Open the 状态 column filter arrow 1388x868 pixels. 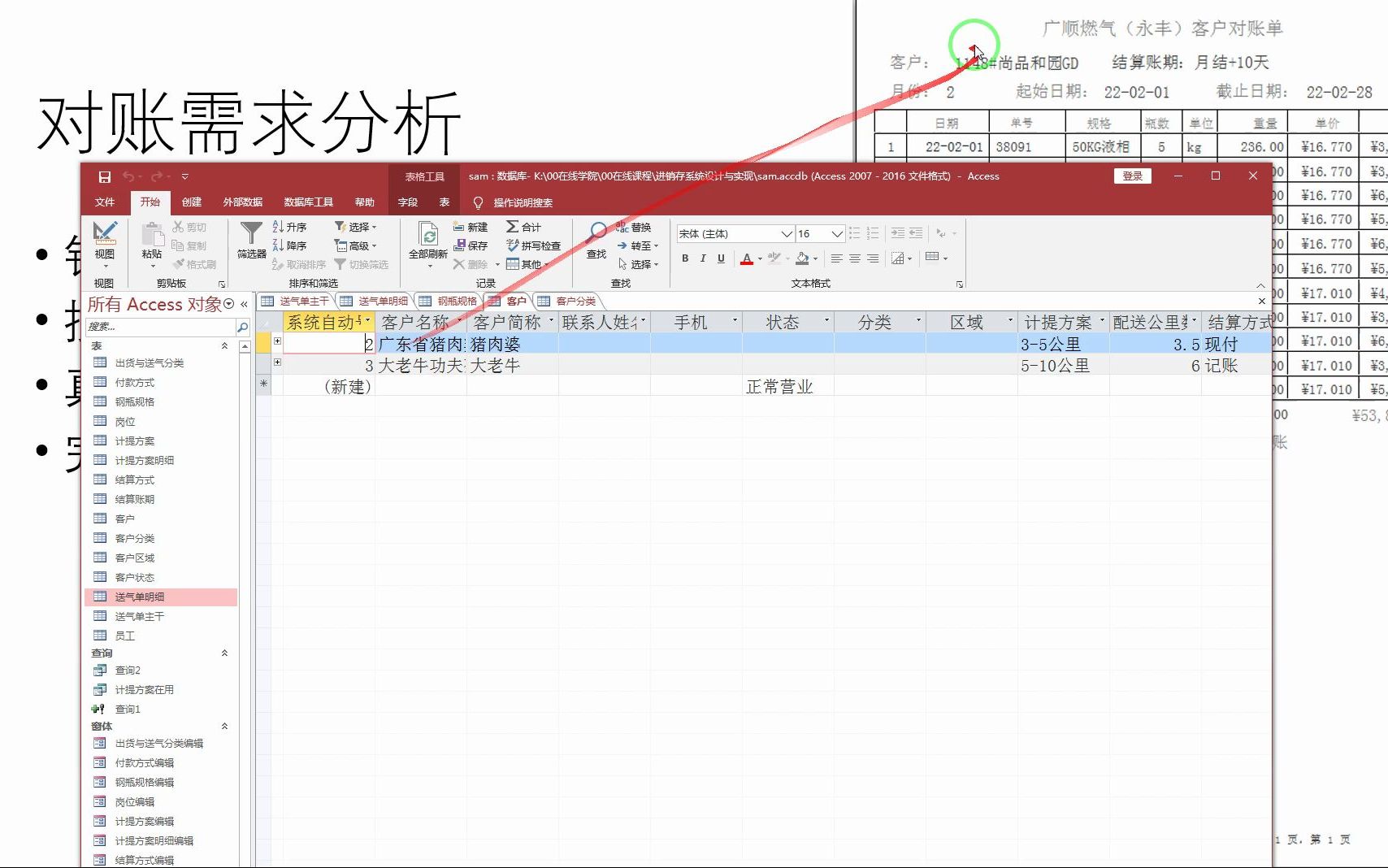click(827, 321)
